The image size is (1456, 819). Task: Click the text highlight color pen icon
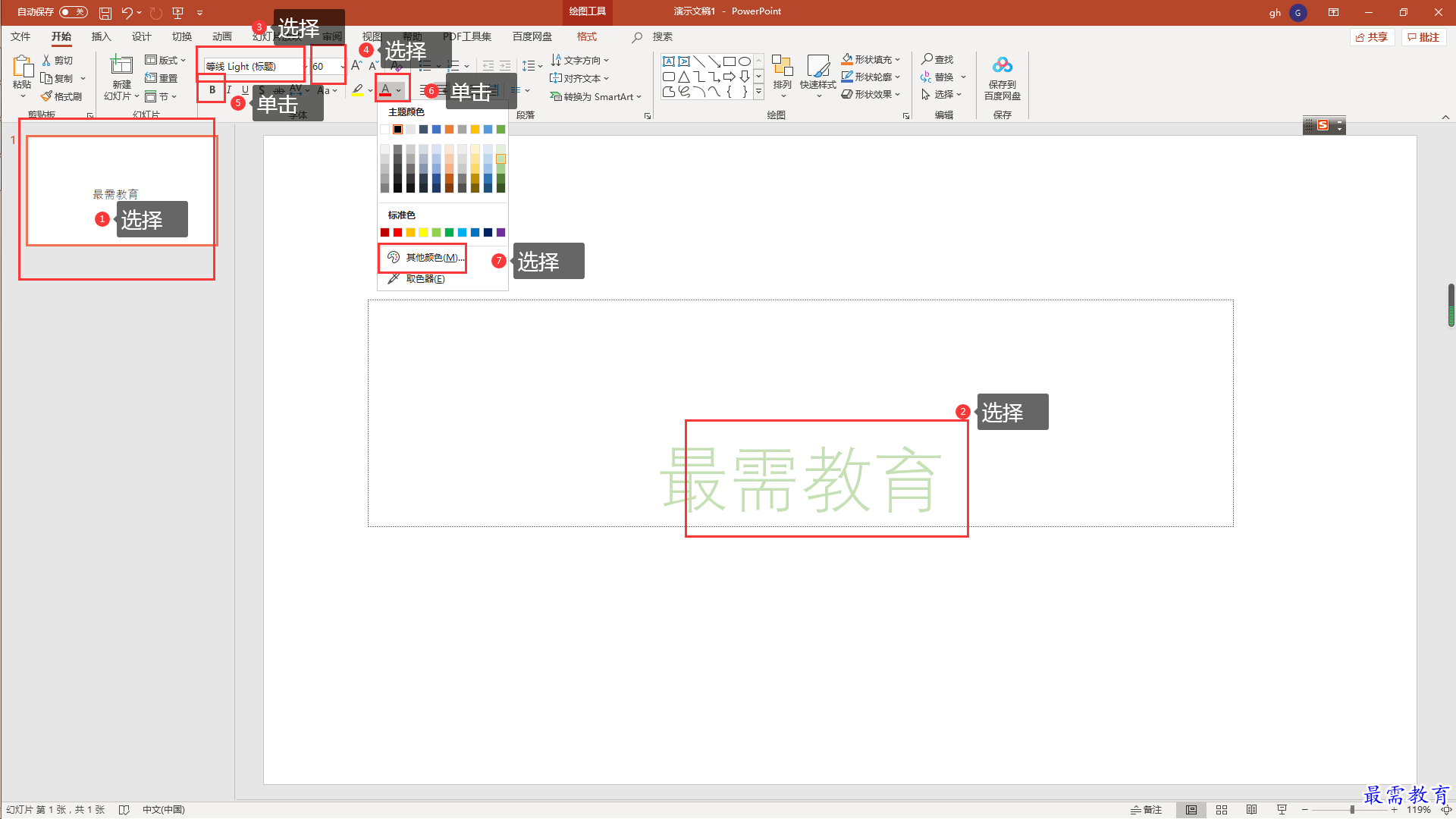358,90
